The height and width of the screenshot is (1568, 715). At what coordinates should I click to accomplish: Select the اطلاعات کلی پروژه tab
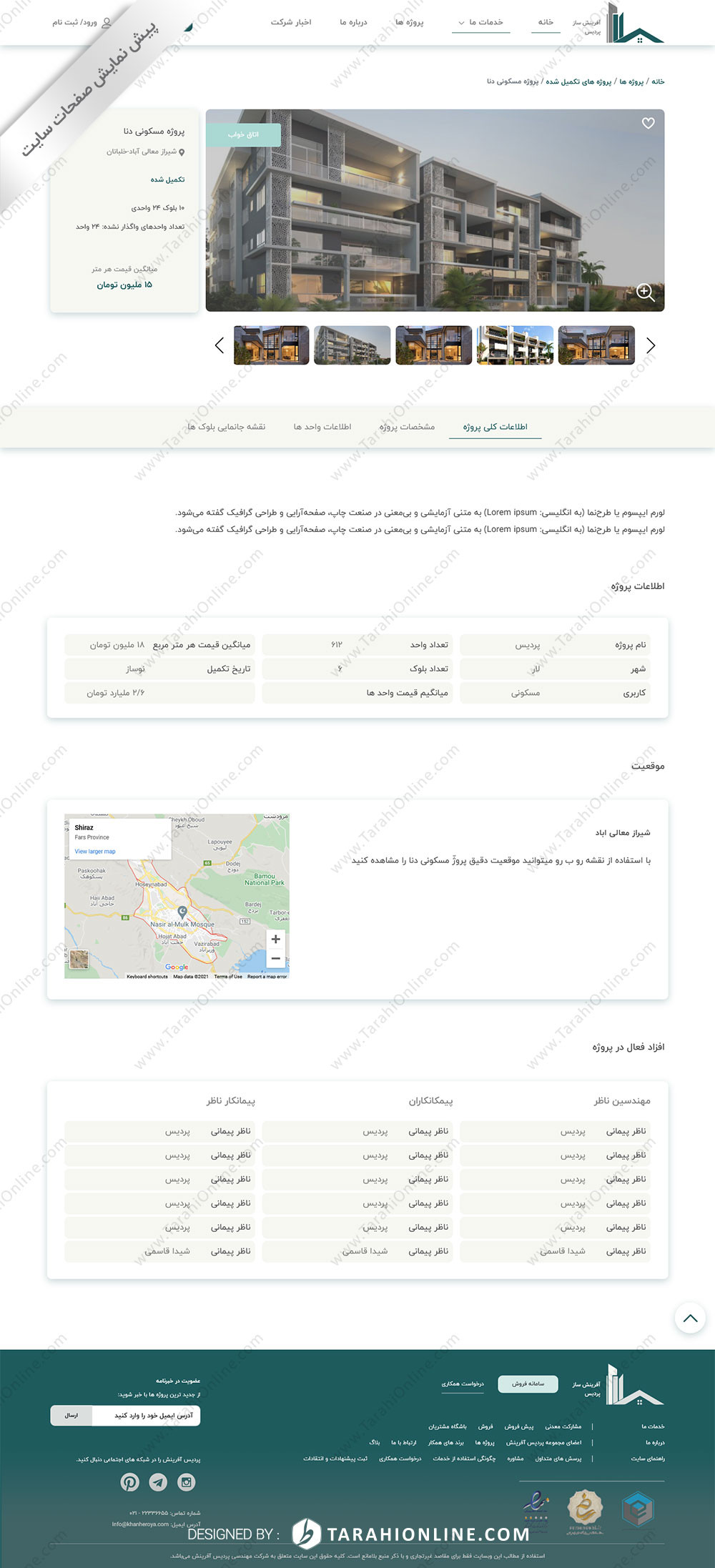point(495,427)
